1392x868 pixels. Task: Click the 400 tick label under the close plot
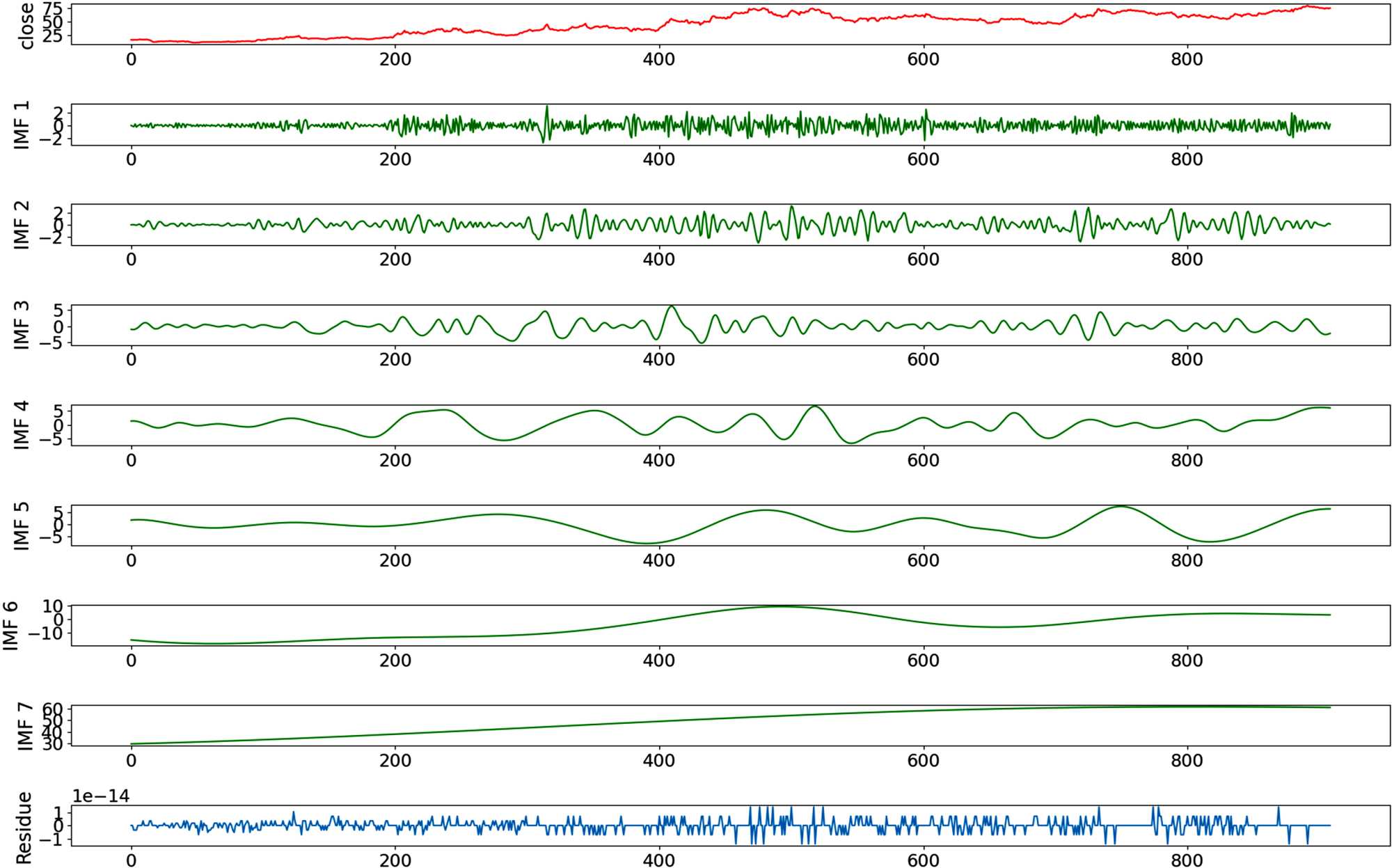pyautogui.click(x=658, y=59)
